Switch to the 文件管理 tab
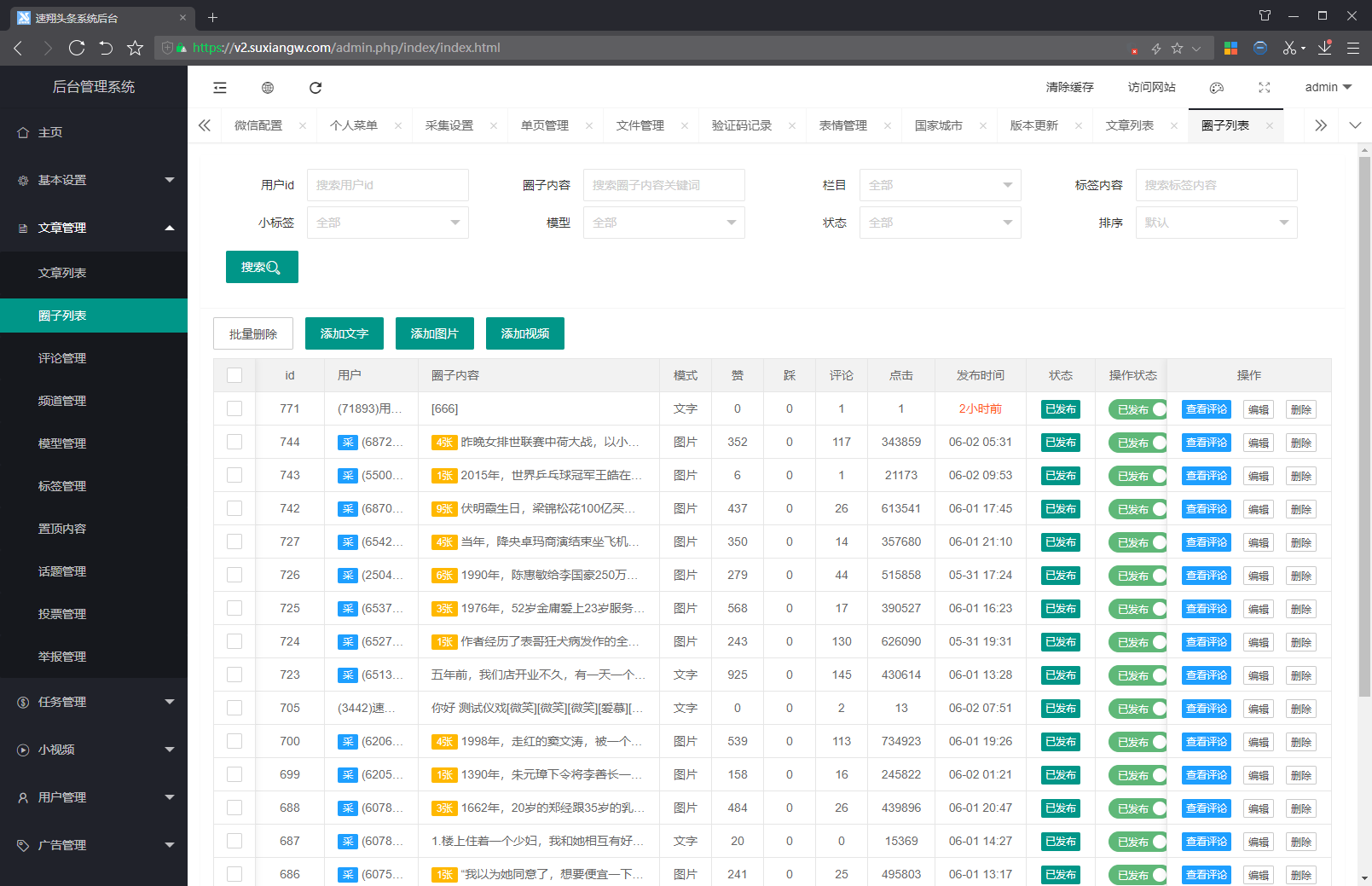 [640, 125]
